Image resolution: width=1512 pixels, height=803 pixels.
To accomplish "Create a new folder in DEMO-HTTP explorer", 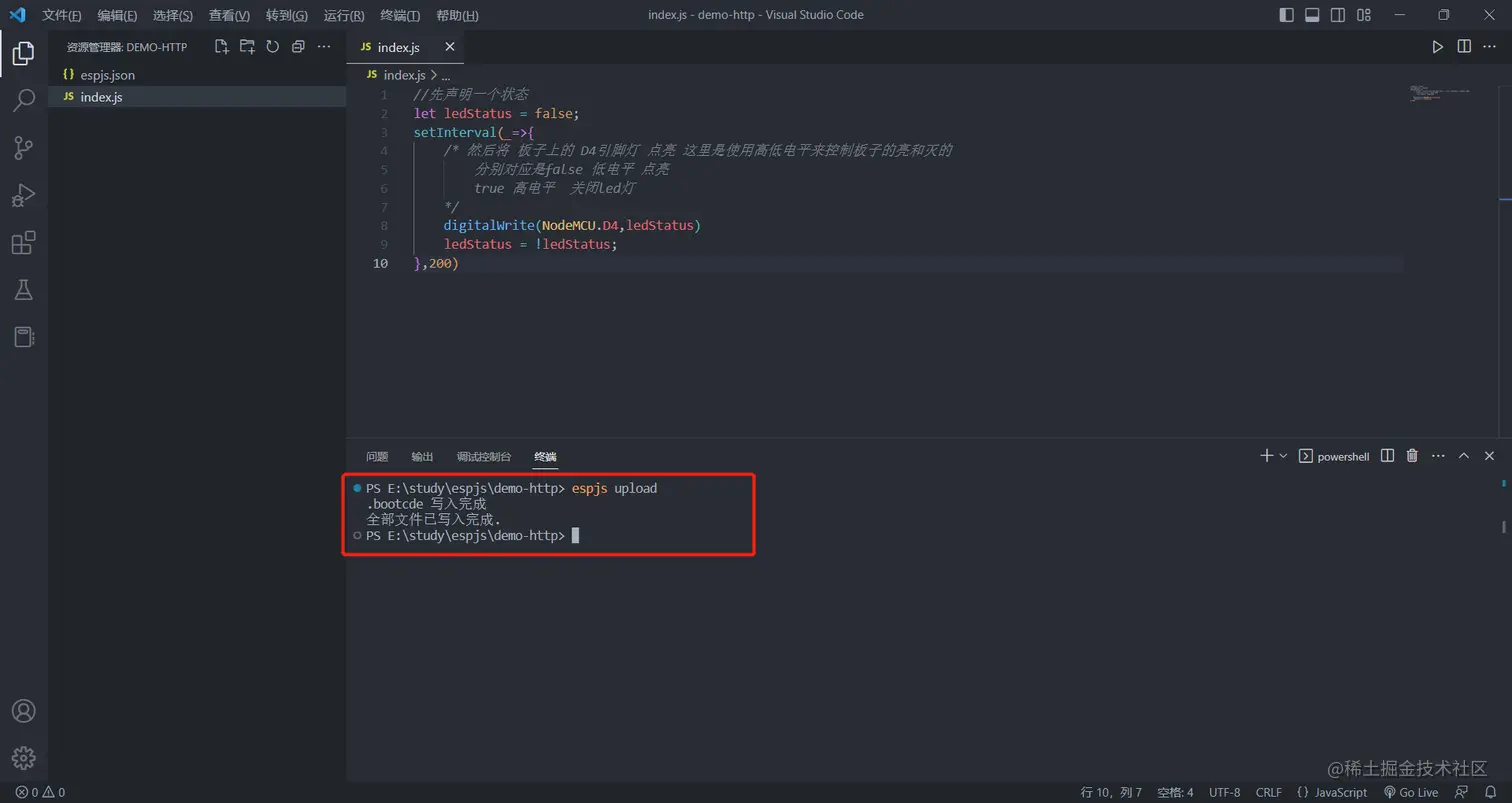I will tap(247, 47).
